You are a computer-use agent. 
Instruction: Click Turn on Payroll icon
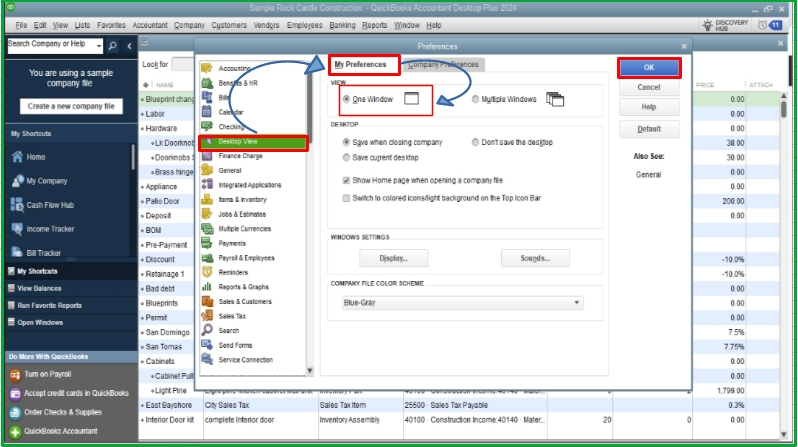coord(15,375)
